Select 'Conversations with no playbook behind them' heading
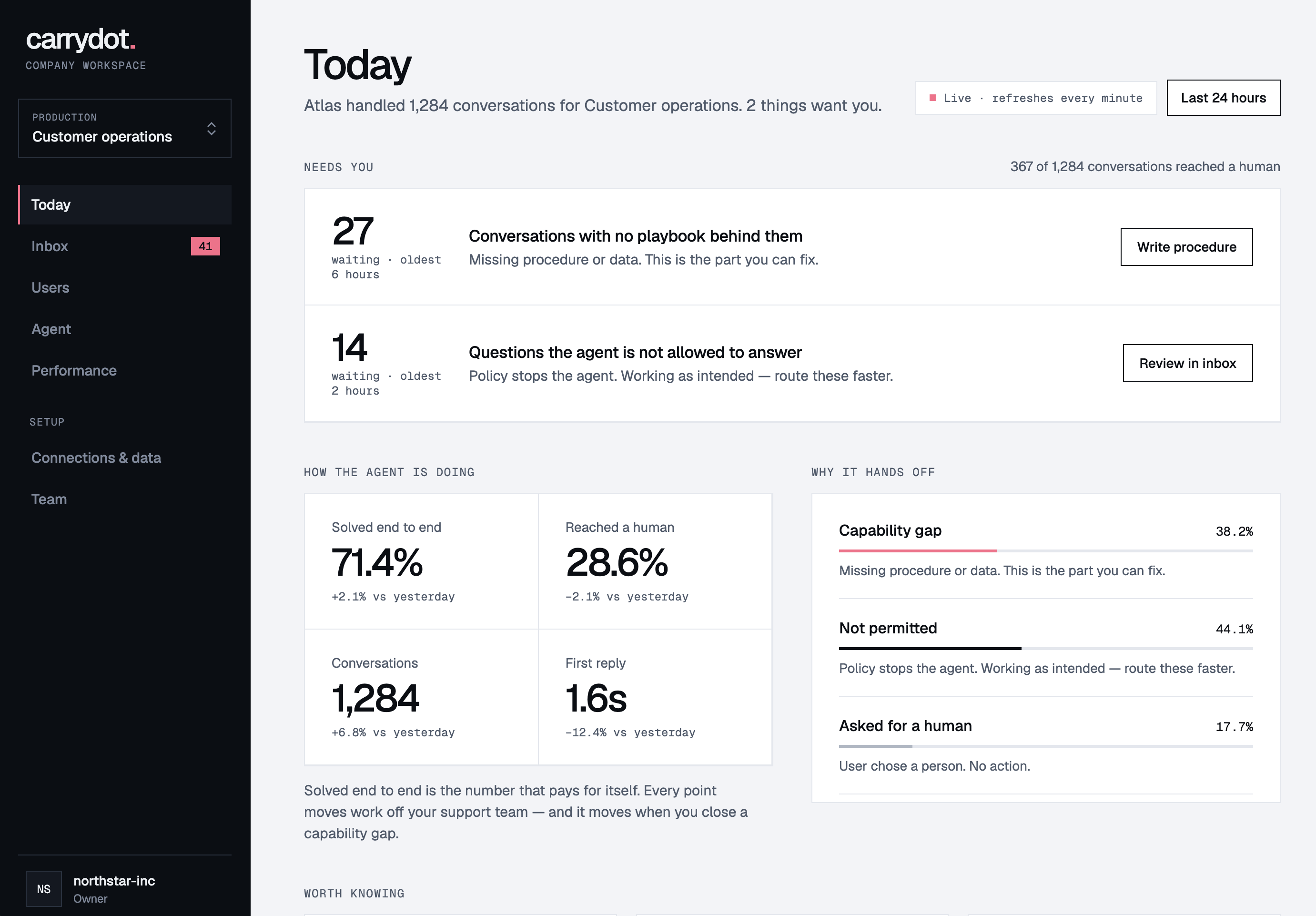Viewport: 1316px width, 916px height. tap(636, 236)
